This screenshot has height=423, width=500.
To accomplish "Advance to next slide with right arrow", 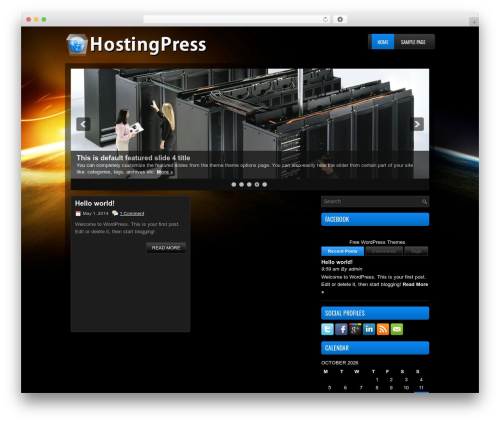I will (x=417, y=124).
